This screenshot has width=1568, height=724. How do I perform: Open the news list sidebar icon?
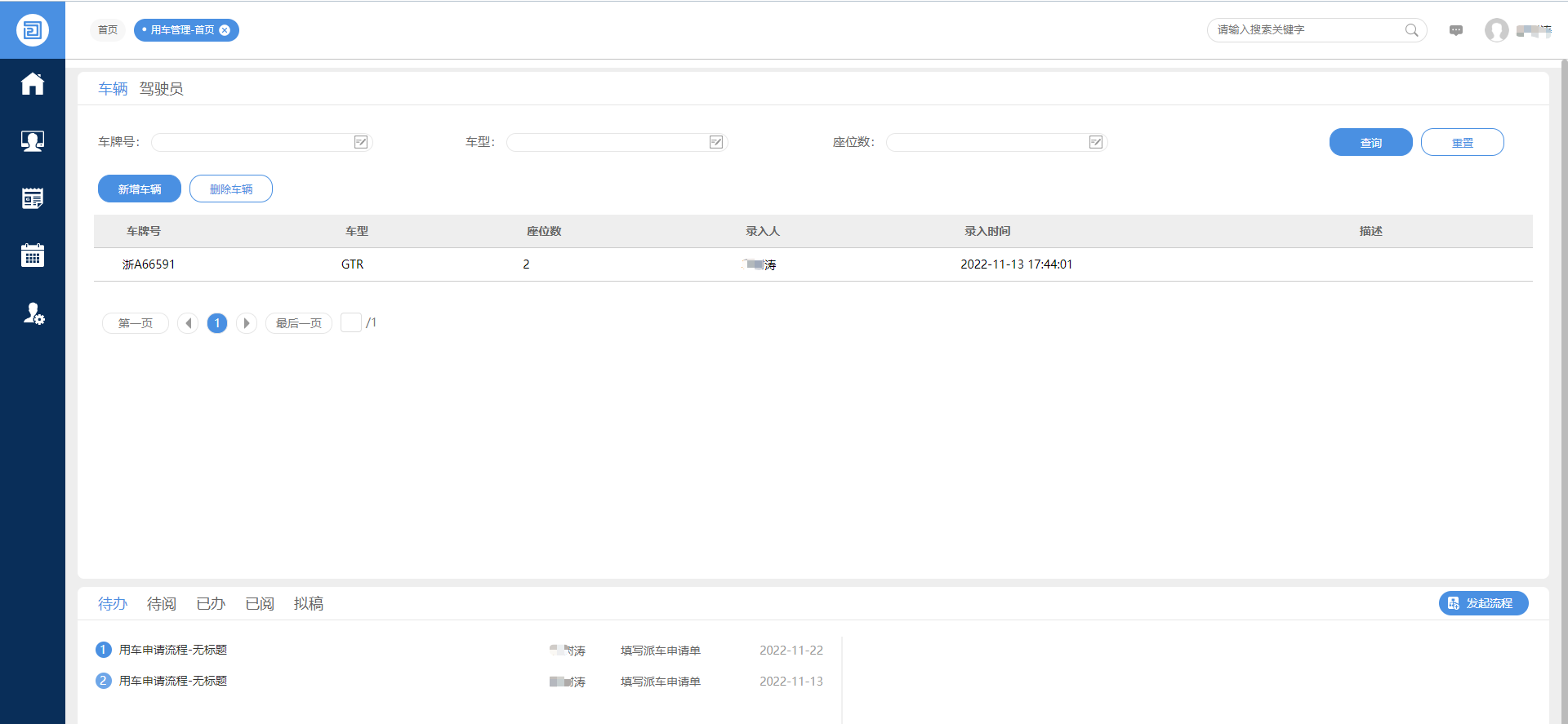(x=33, y=198)
